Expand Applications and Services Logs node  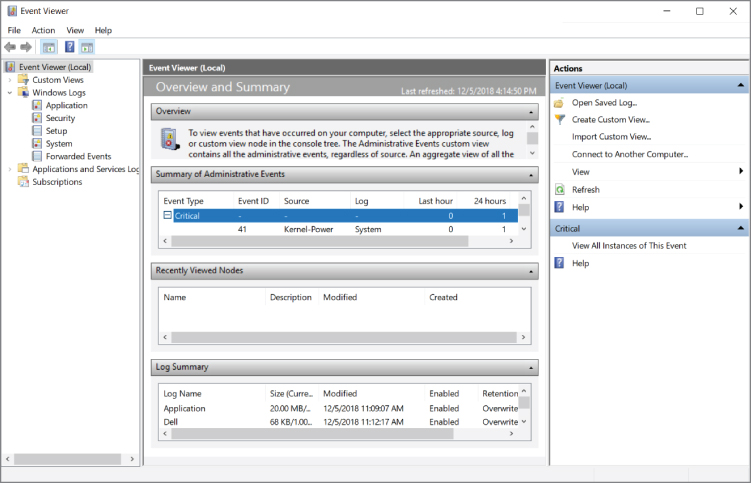click(x=10, y=170)
